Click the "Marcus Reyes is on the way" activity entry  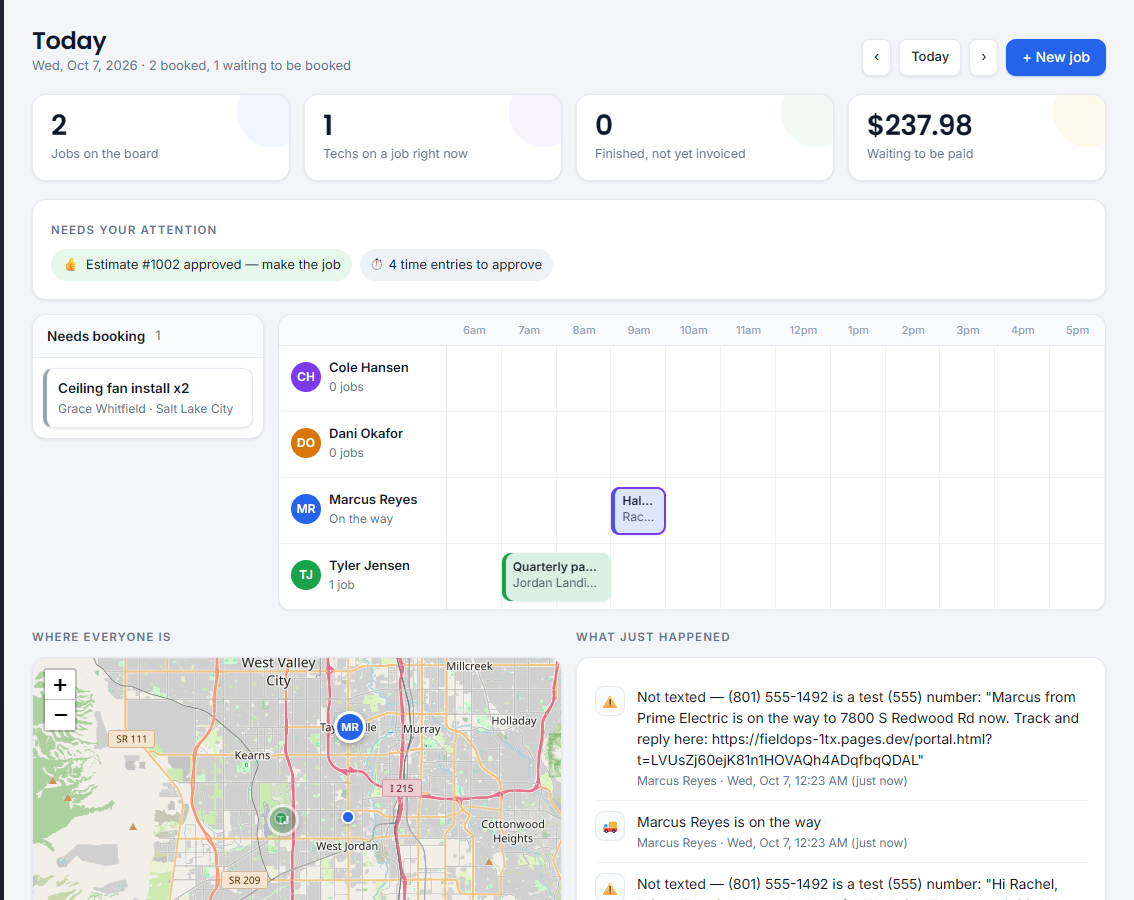841,832
